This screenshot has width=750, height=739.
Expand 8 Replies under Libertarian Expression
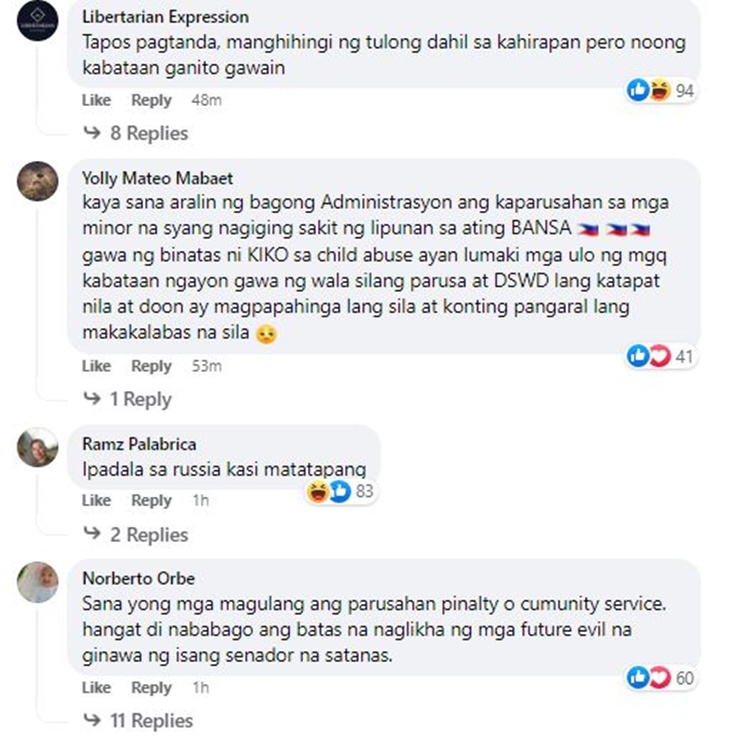pos(136,133)
